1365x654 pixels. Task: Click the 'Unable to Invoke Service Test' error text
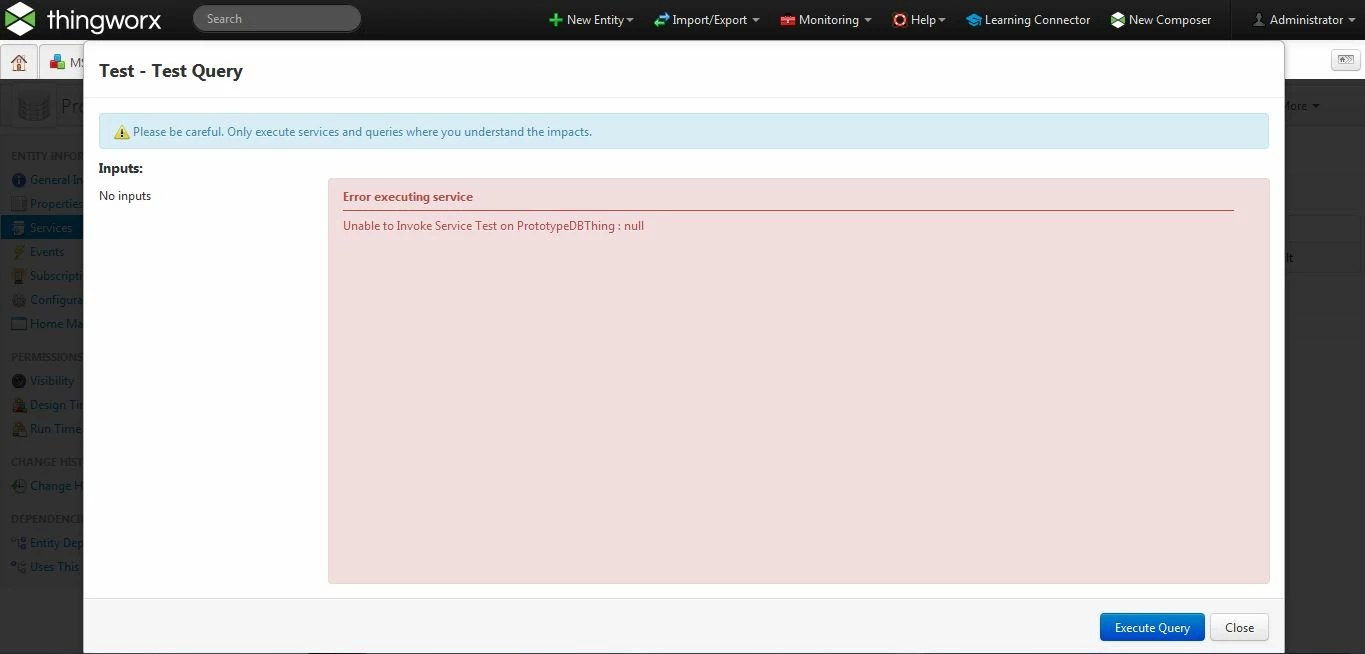point(493,226)
